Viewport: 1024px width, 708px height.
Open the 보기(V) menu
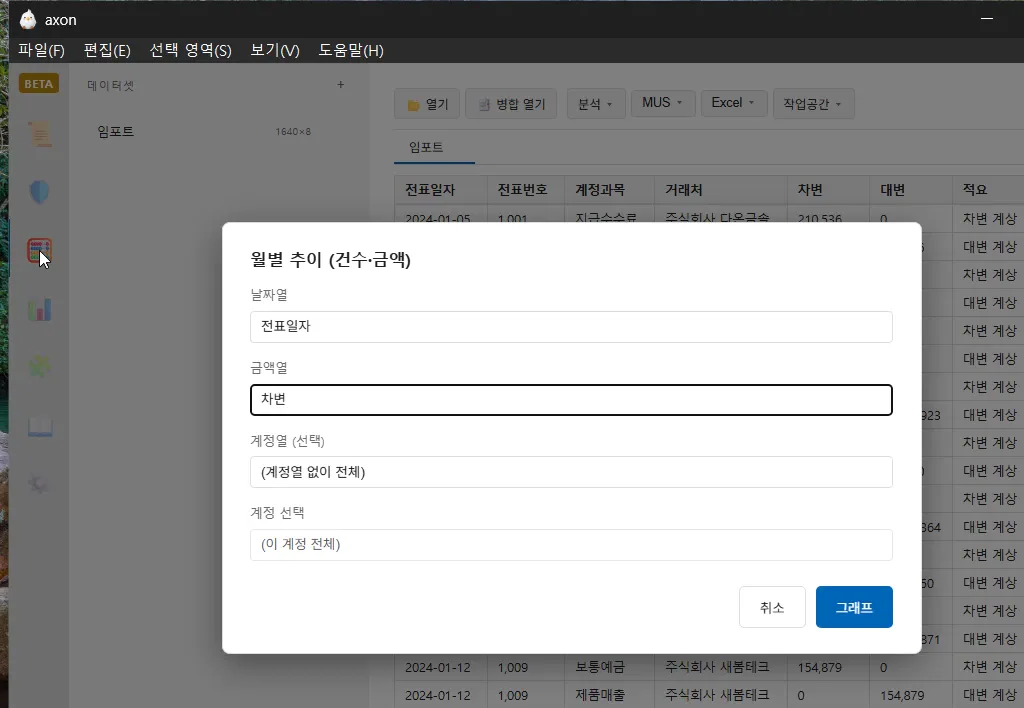coord(275,50)
